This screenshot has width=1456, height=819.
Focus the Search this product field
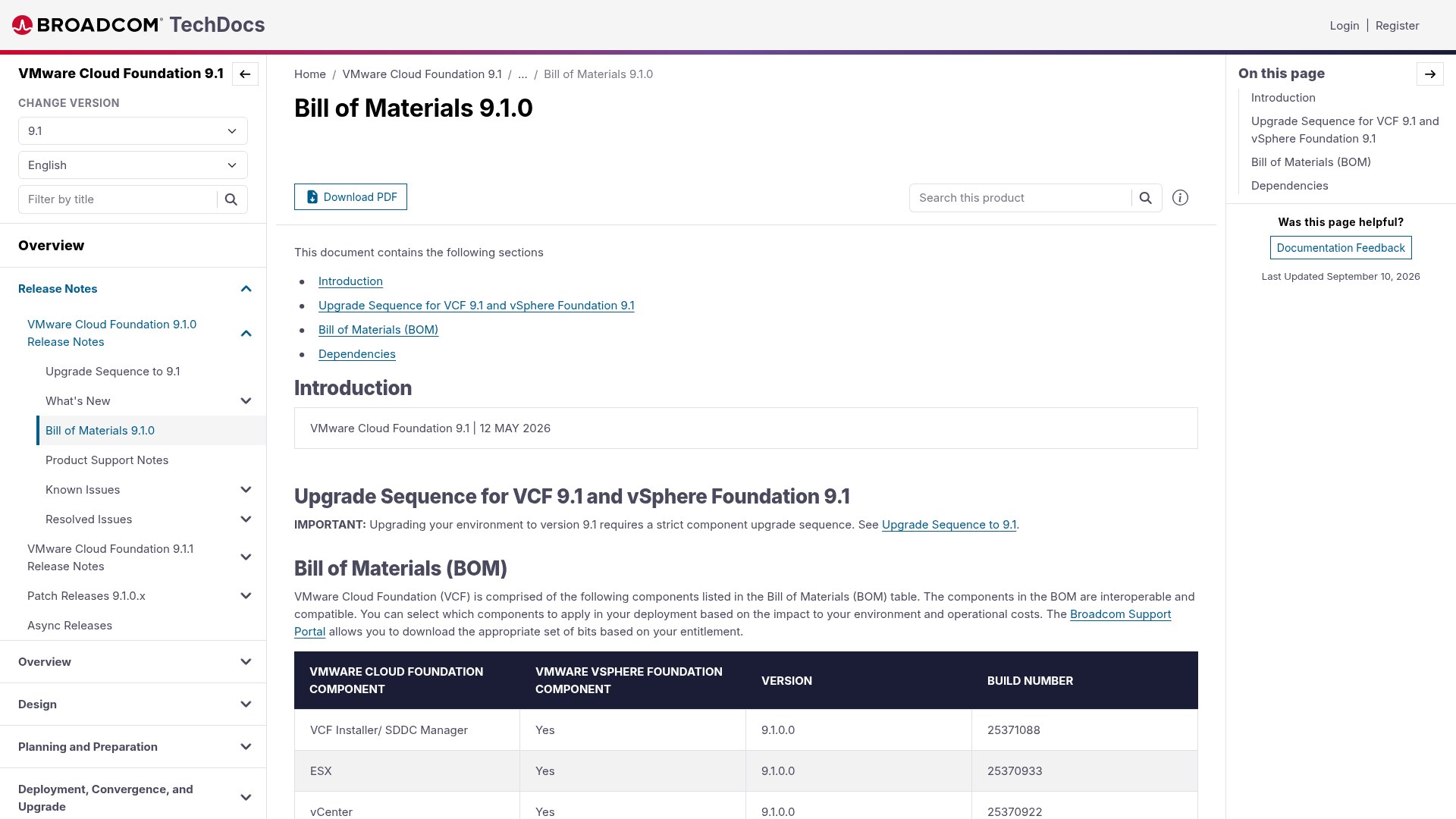point(1020,198)
